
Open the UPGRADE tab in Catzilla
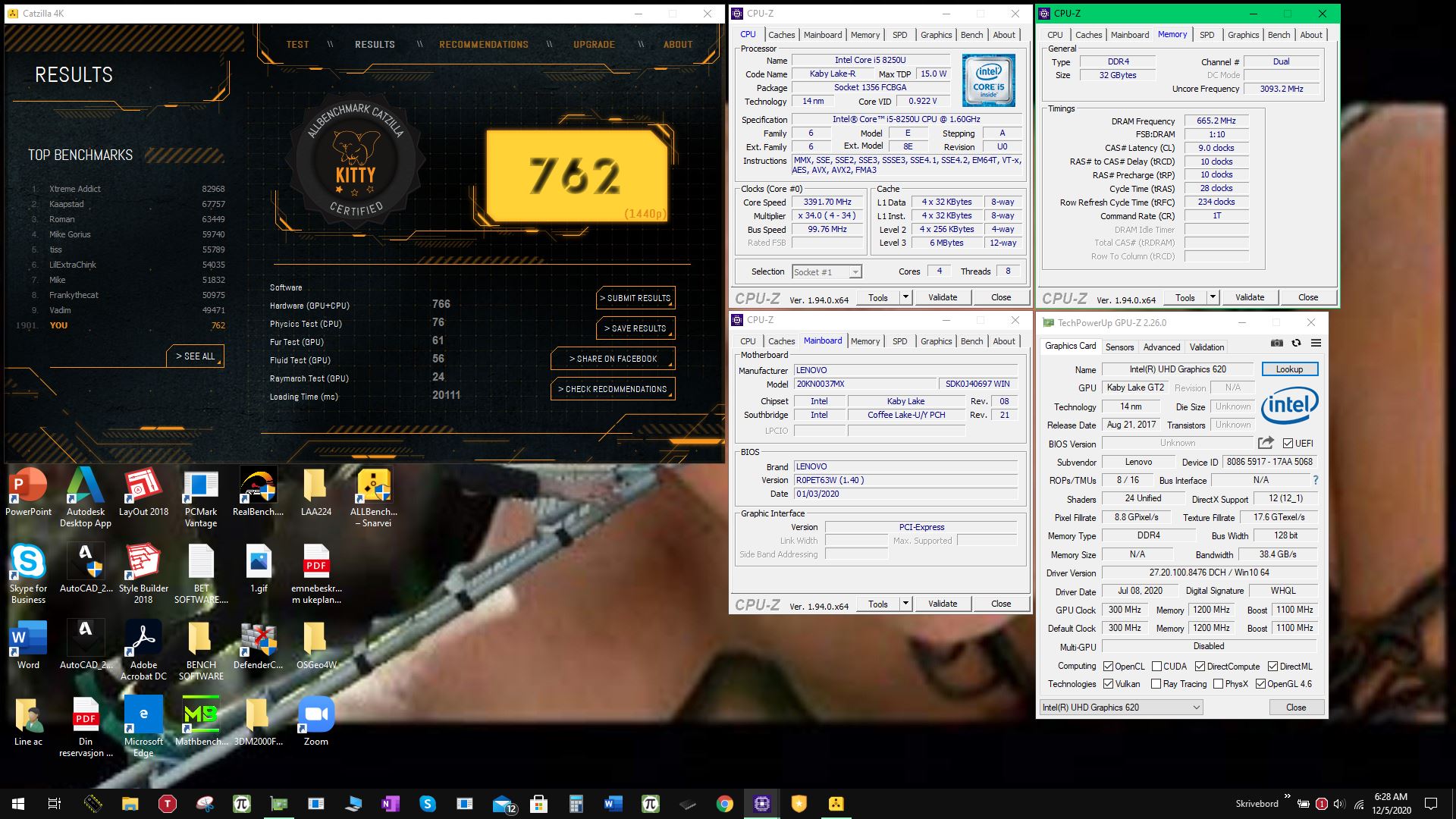pos(594,45)
